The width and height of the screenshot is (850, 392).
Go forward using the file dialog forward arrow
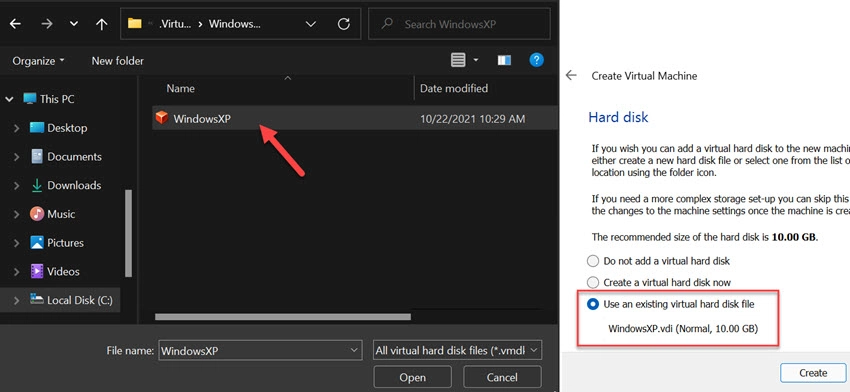click(47, 24)
